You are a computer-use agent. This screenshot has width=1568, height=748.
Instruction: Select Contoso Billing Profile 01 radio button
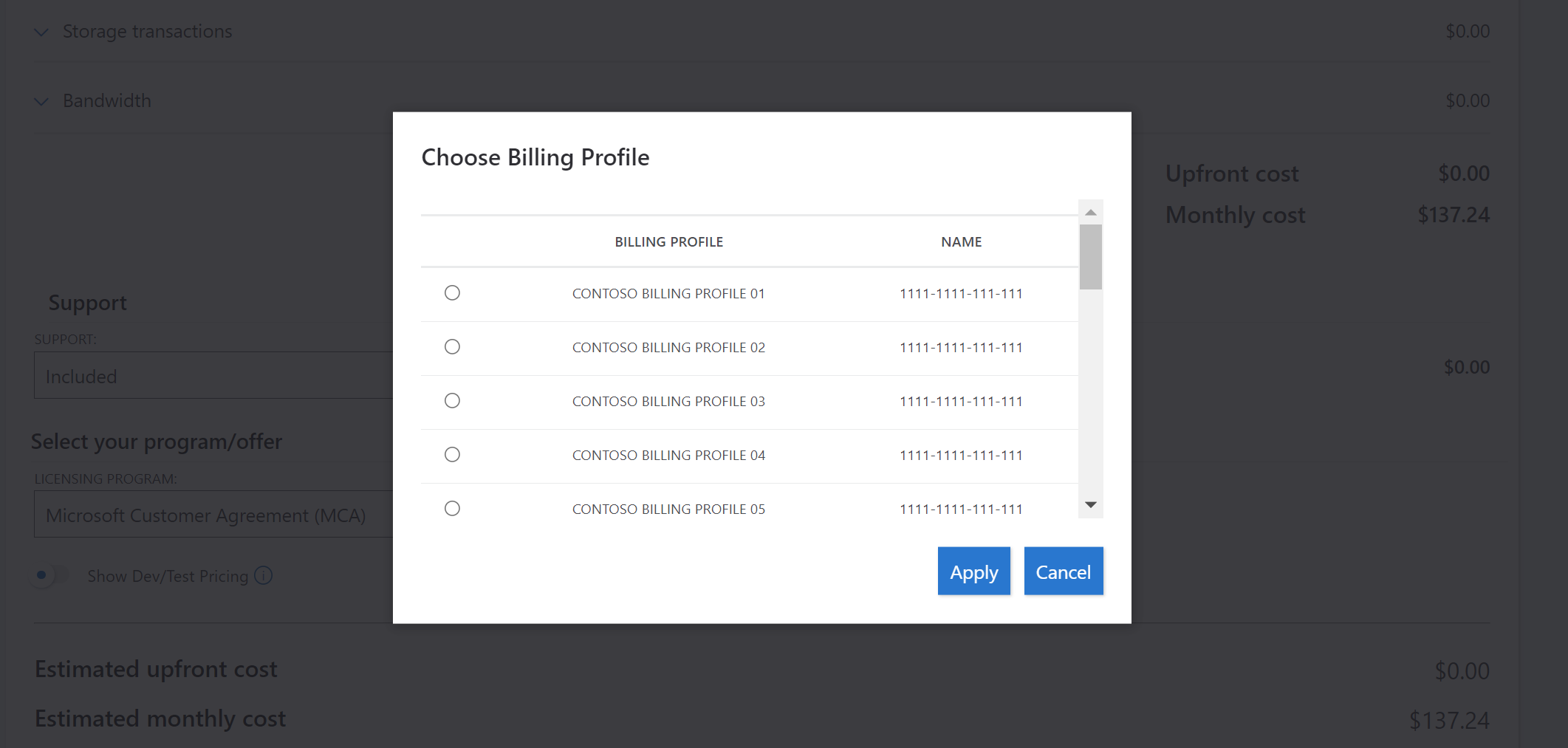[x=452, y=293]
